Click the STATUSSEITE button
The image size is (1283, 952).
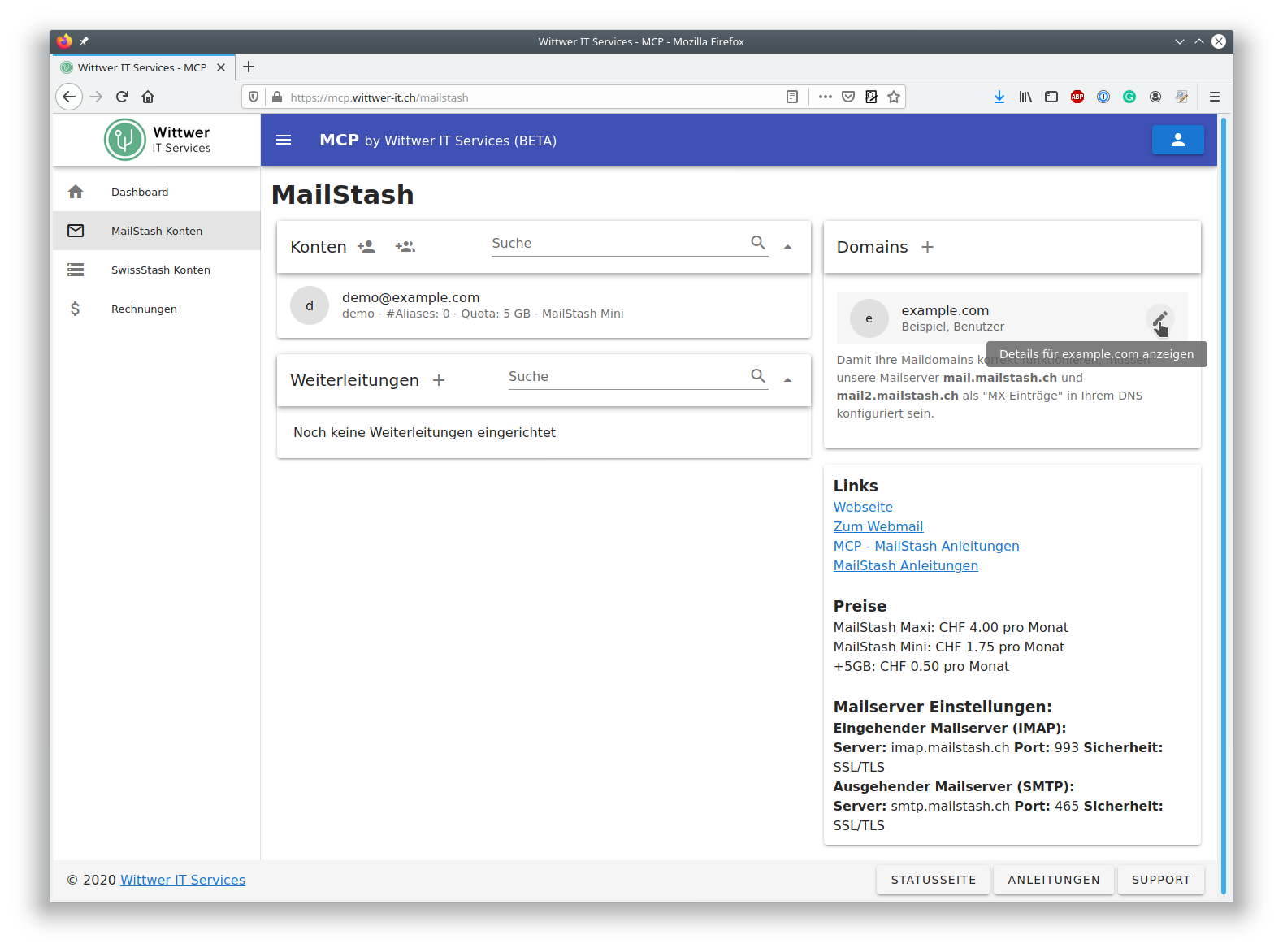[933, 880]
